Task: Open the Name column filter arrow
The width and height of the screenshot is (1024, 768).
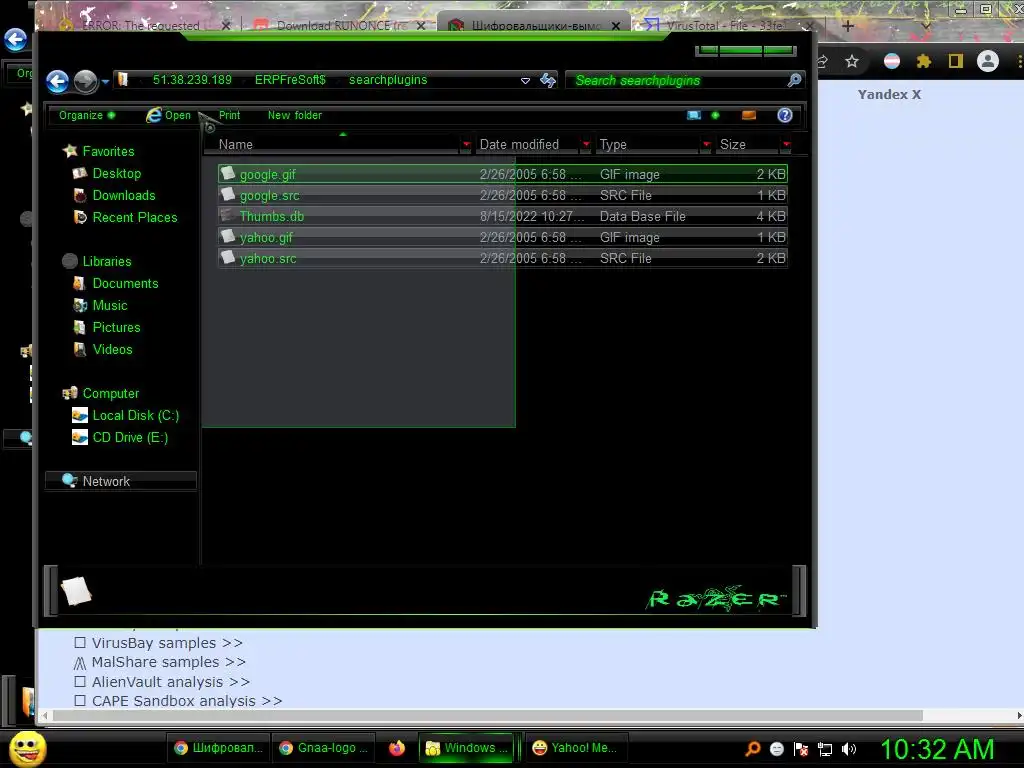Action: [466, 144]
